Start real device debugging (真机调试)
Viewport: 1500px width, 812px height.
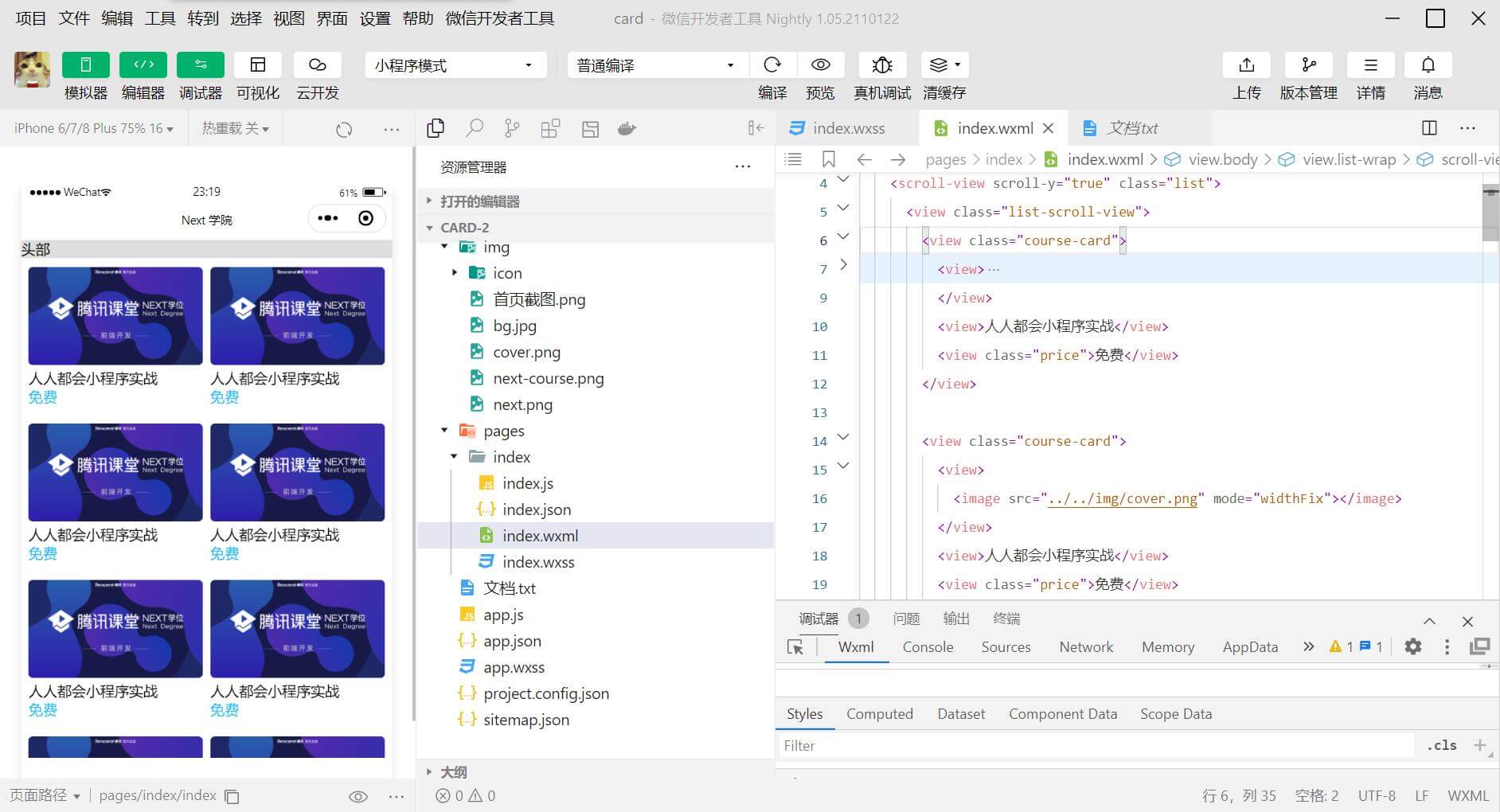882,64
